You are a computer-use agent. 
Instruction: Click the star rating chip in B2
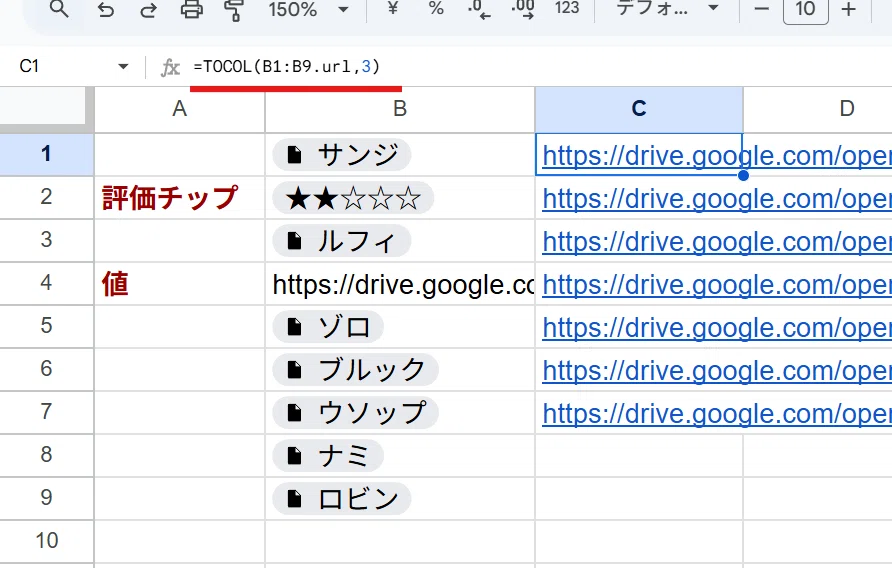(353, 198)
